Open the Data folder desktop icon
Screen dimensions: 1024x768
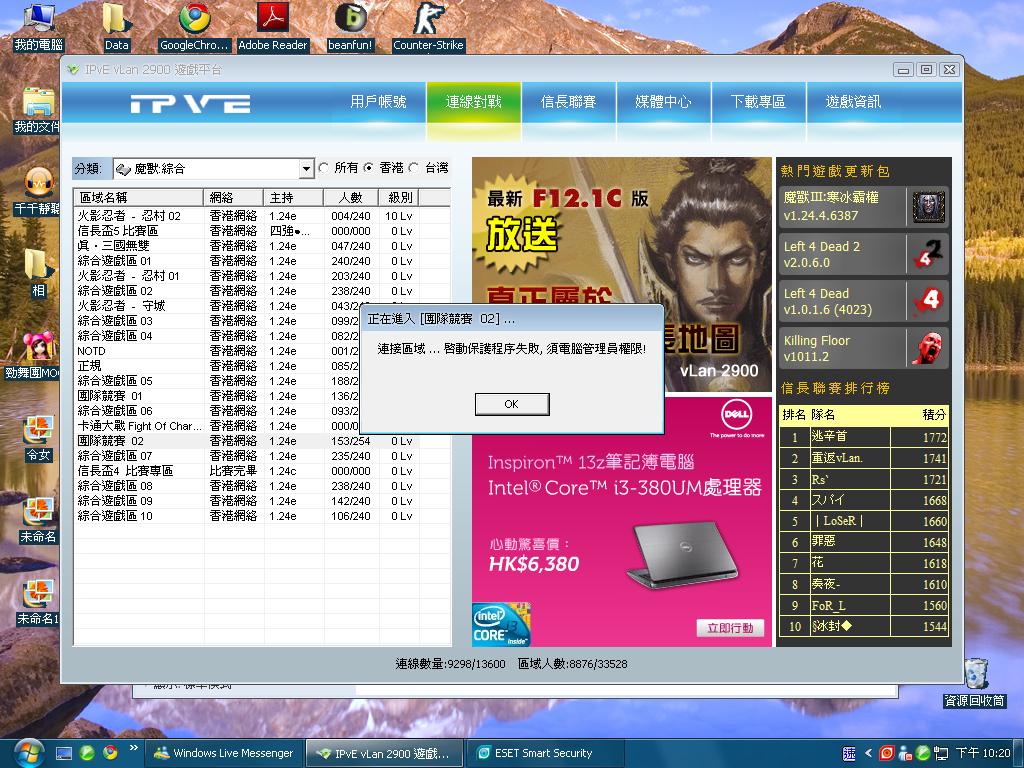click(116, 27)
